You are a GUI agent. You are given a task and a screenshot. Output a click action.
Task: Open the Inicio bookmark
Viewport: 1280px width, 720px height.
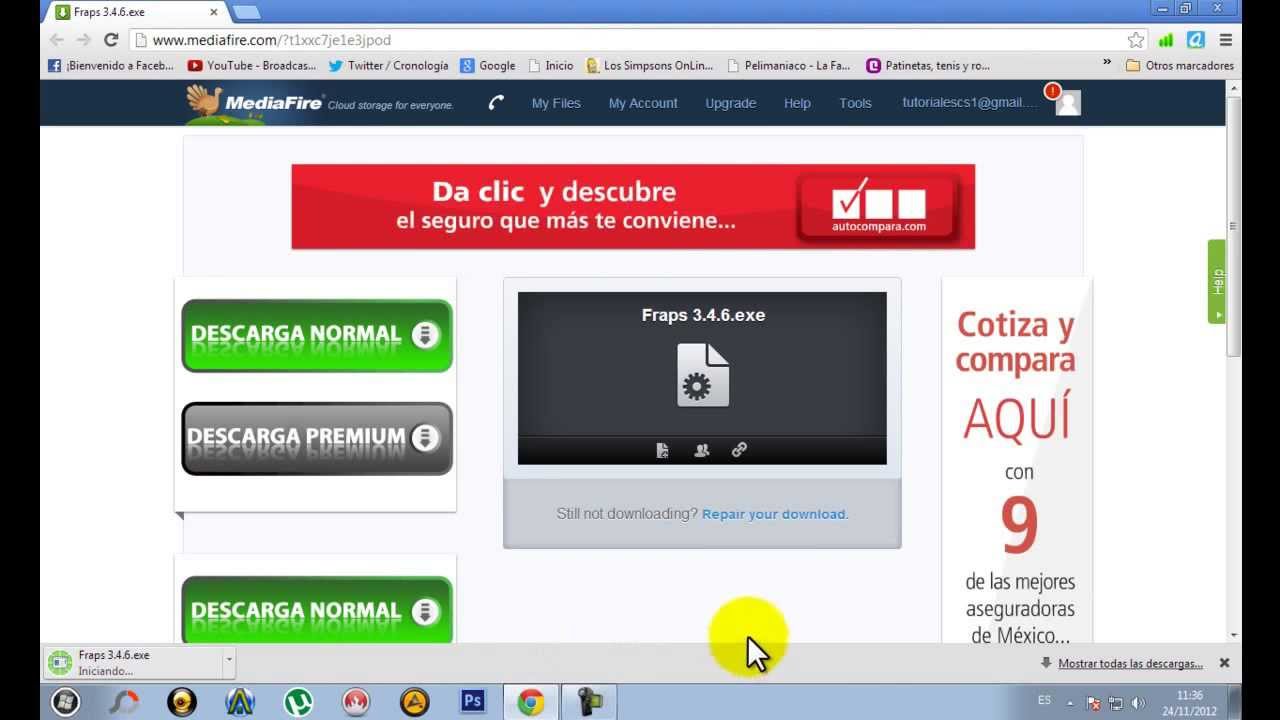coord(551,65)
